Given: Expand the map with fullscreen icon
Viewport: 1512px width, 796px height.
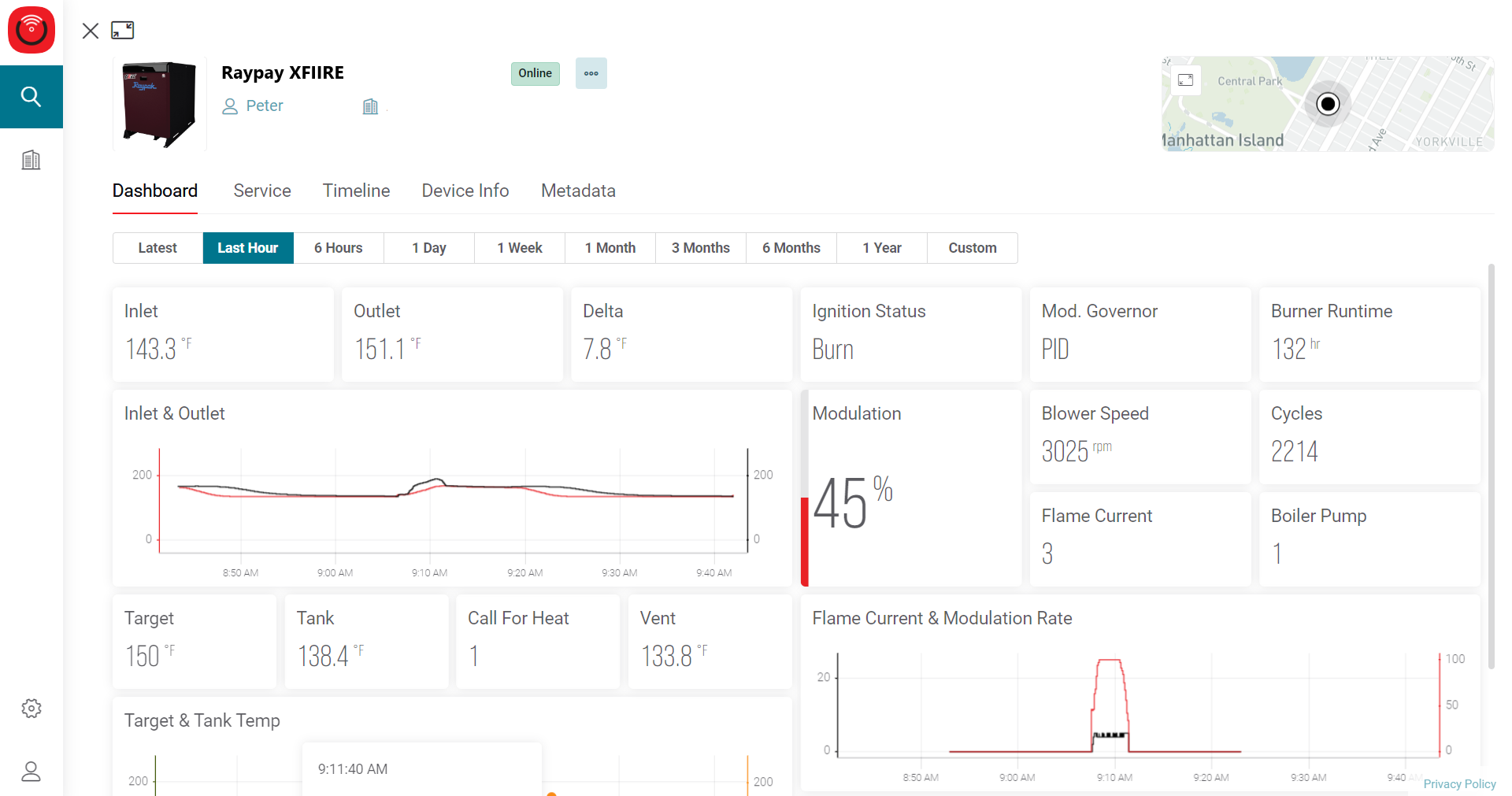Looking at the screenshot, I should [1185, 80].
